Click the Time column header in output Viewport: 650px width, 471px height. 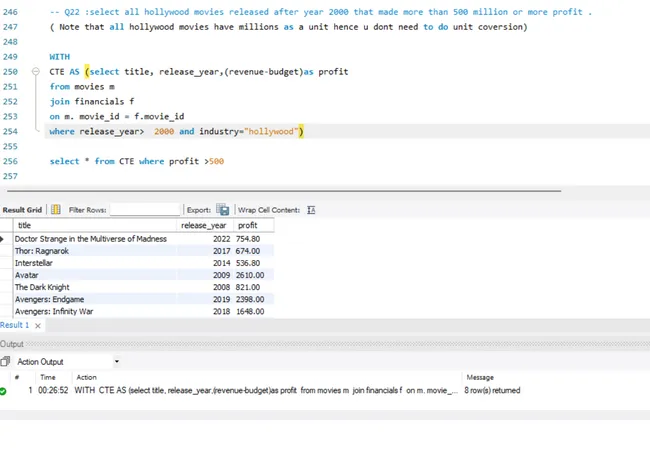(48, 377)
